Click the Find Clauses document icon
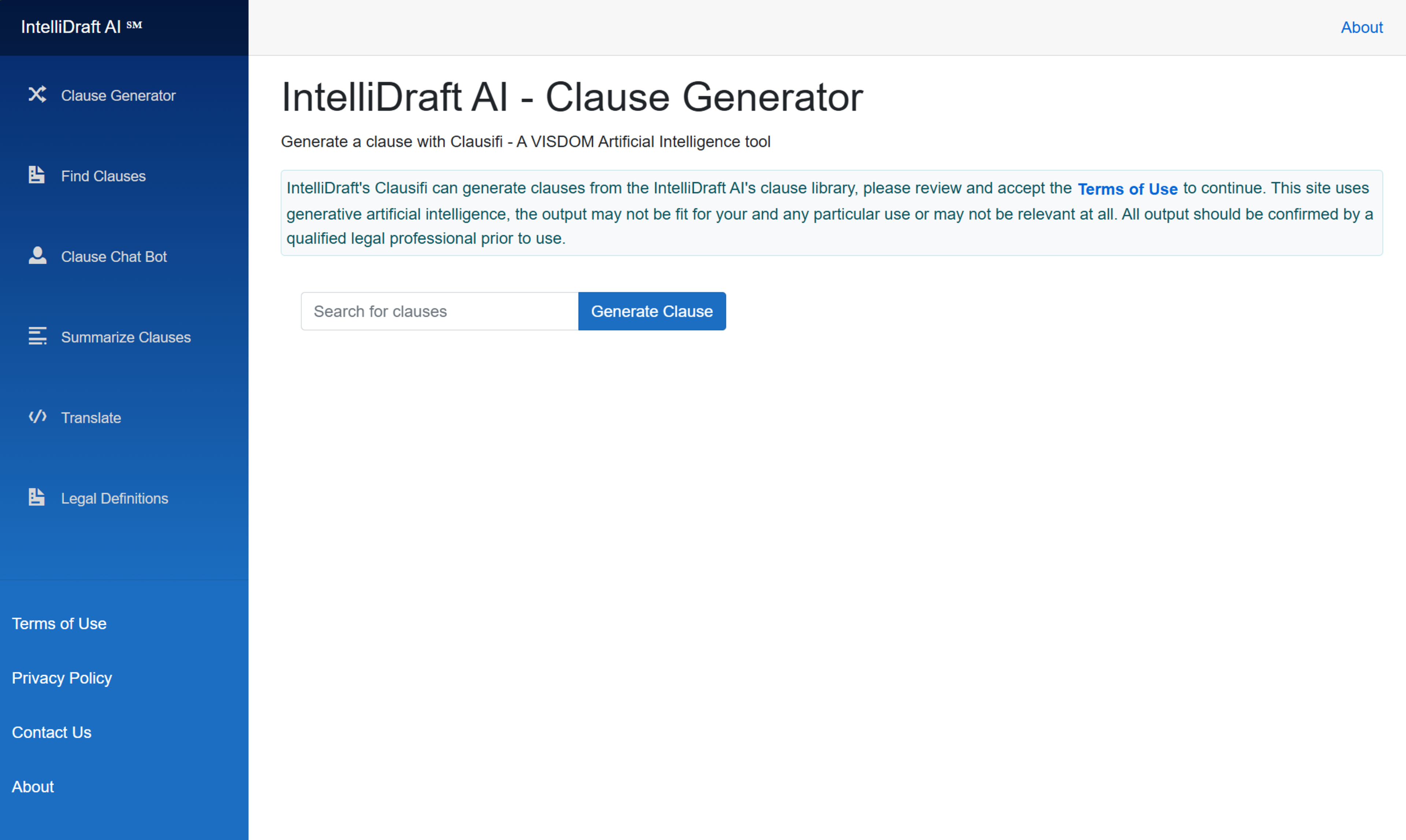 click(x=37, y=175)
